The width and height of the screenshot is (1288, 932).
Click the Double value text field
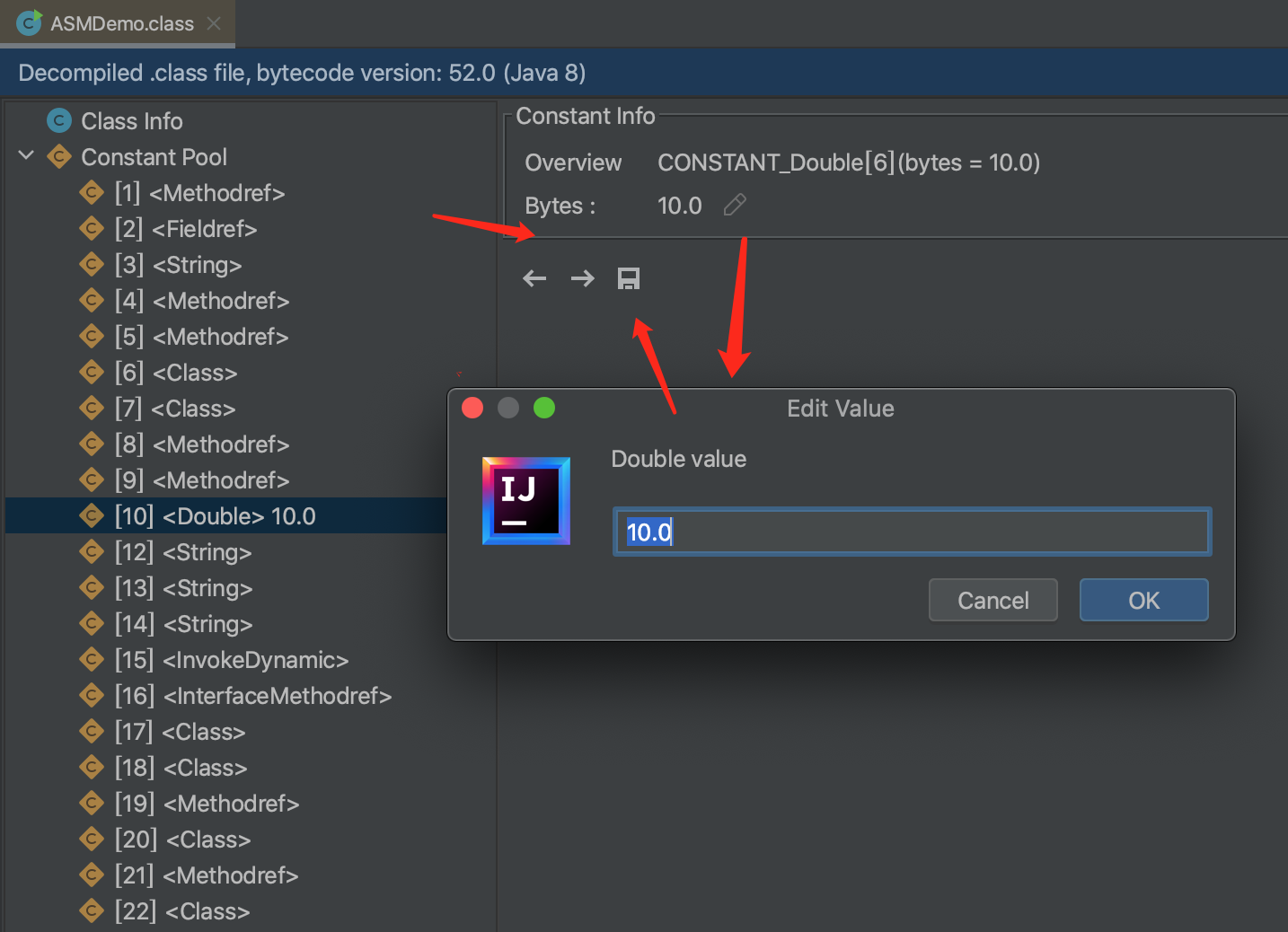coord(911,531)
